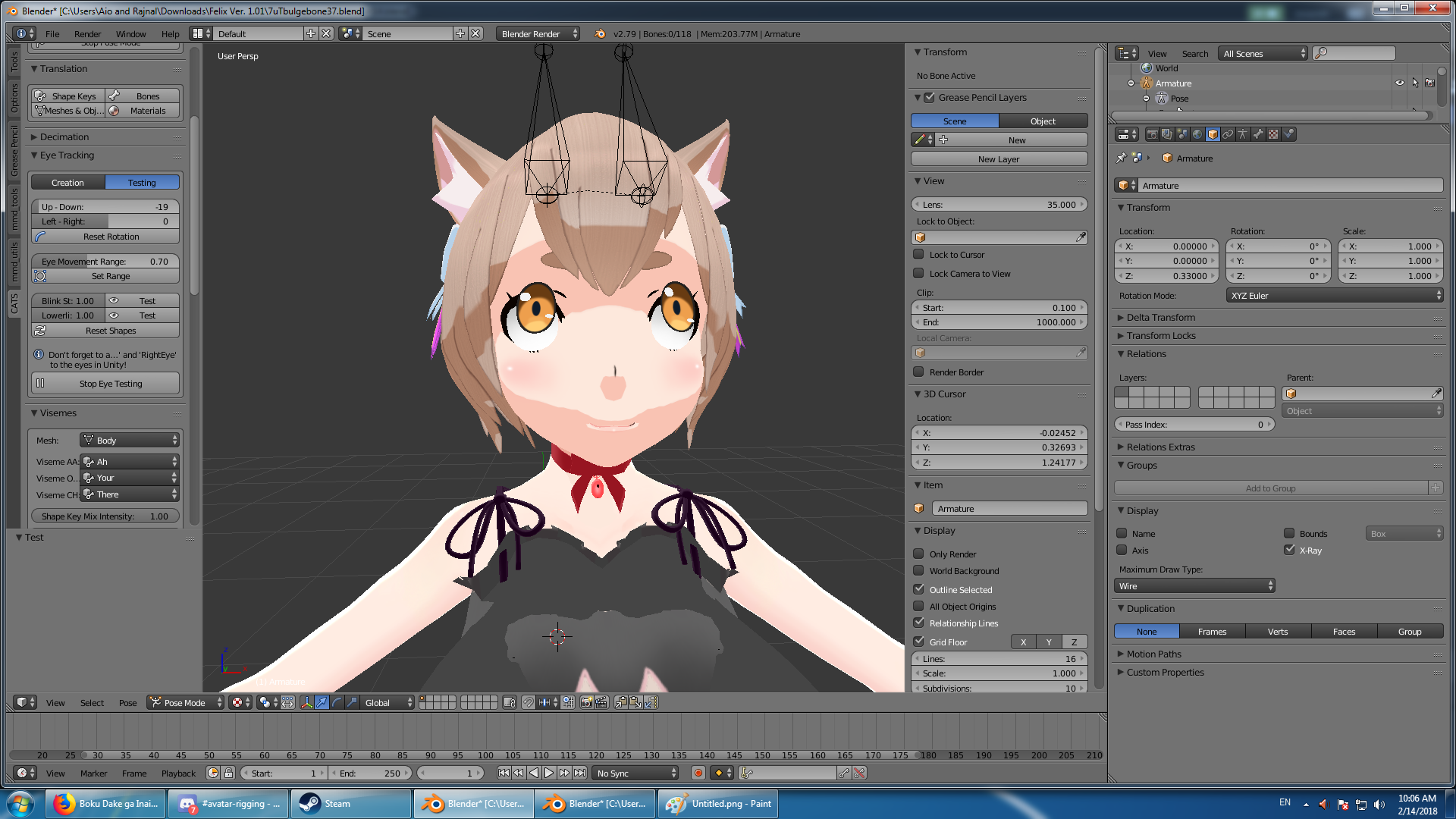Open the Armature data properties tab icon
This screenshot has width=1456, height=819.
coord(1243,134)
